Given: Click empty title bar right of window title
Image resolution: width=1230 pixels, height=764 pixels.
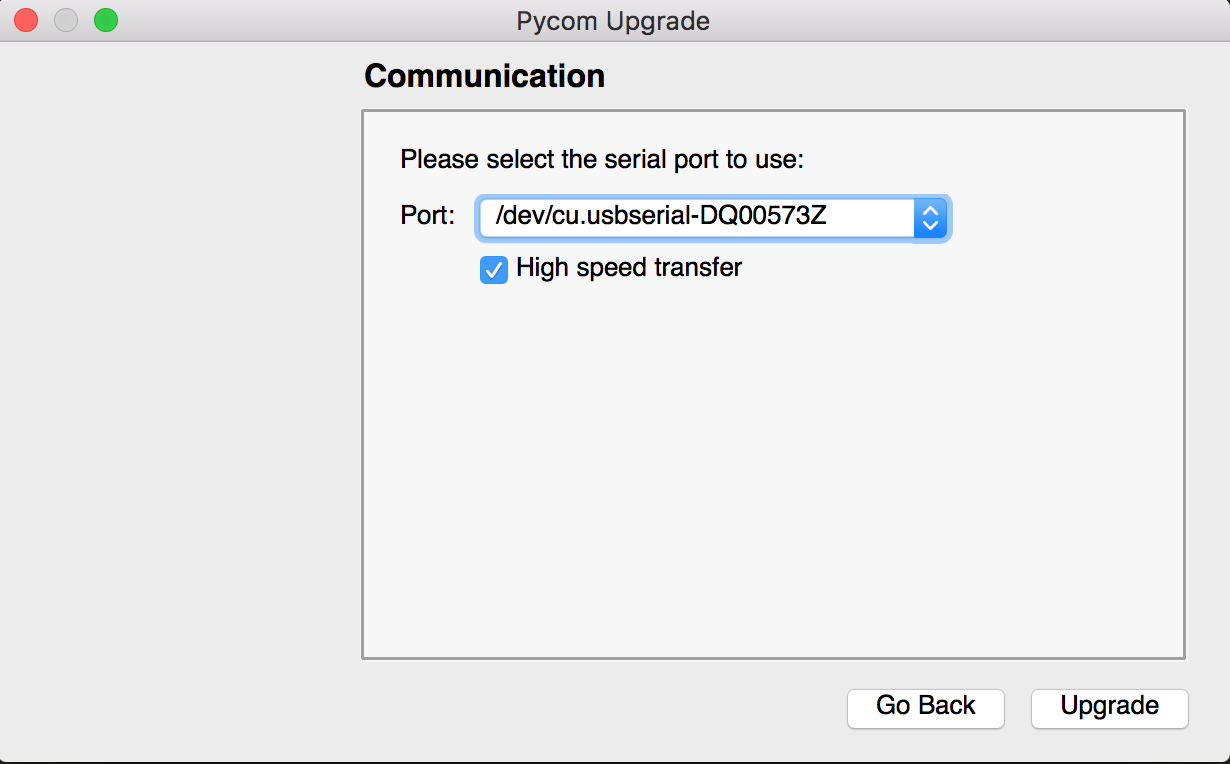Looking at the screenshot, I should click(x=950, y=20).
